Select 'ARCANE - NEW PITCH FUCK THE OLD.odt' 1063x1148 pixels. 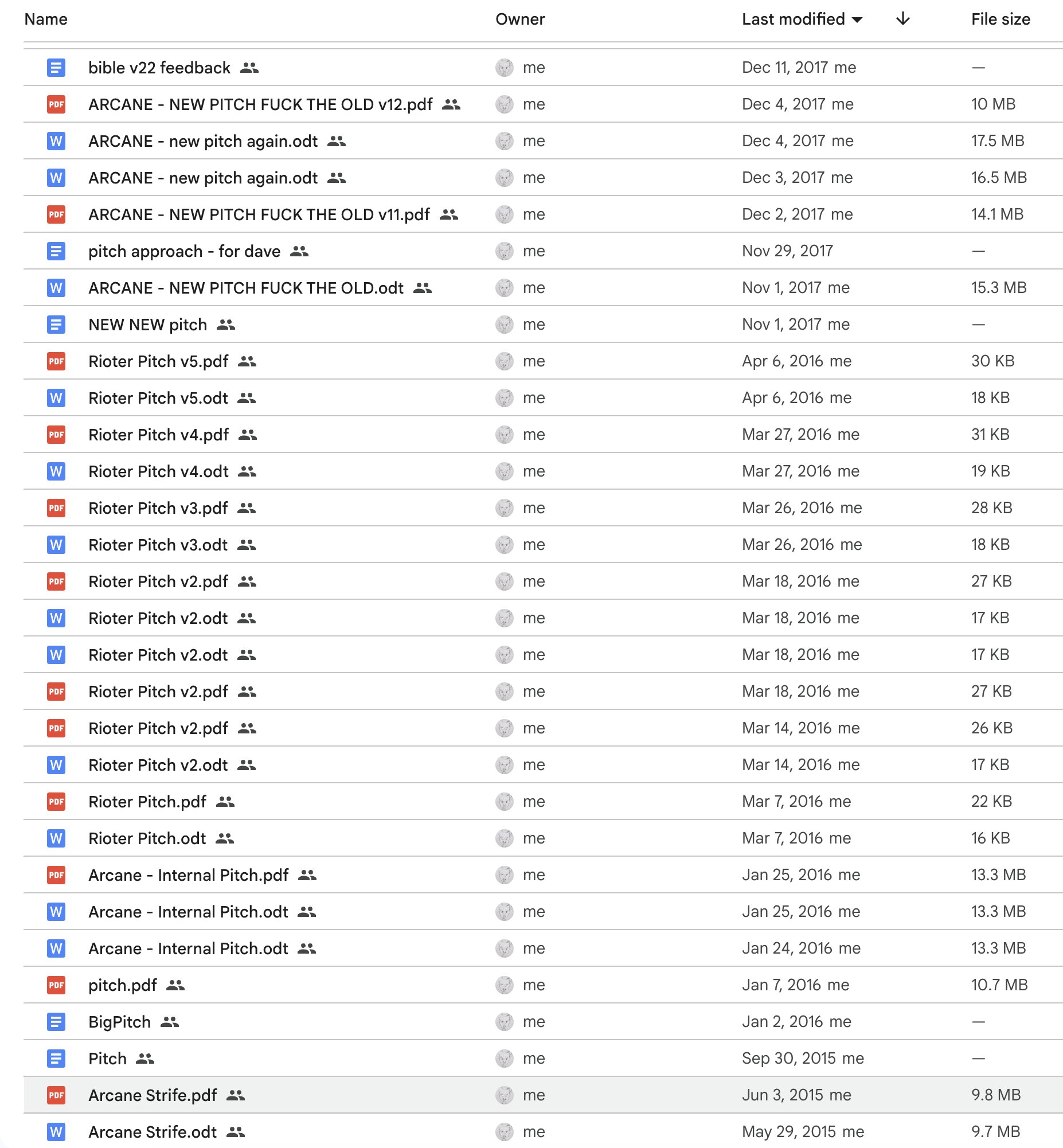click(246, 288)
